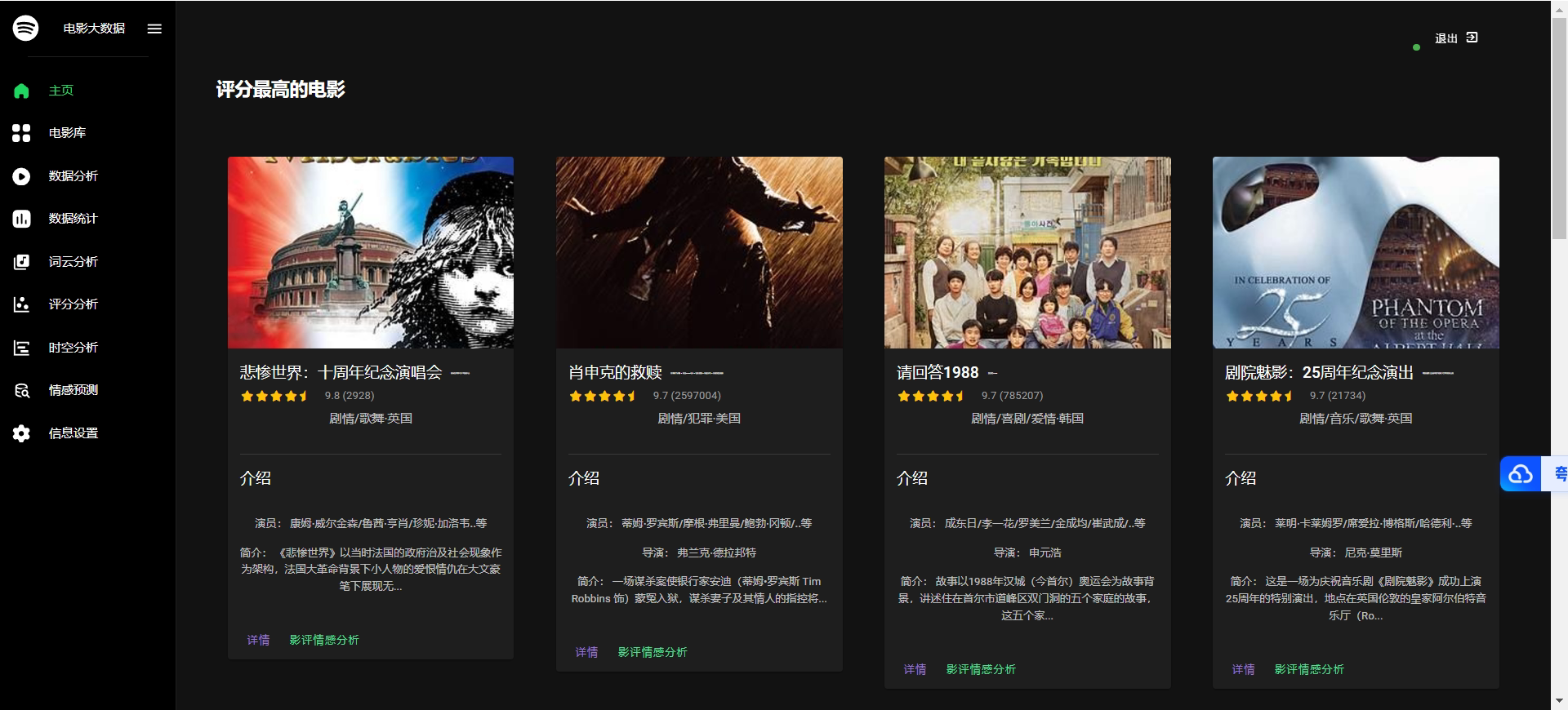Click the Phantom of the Opera poster

(x=1356, y=253)
